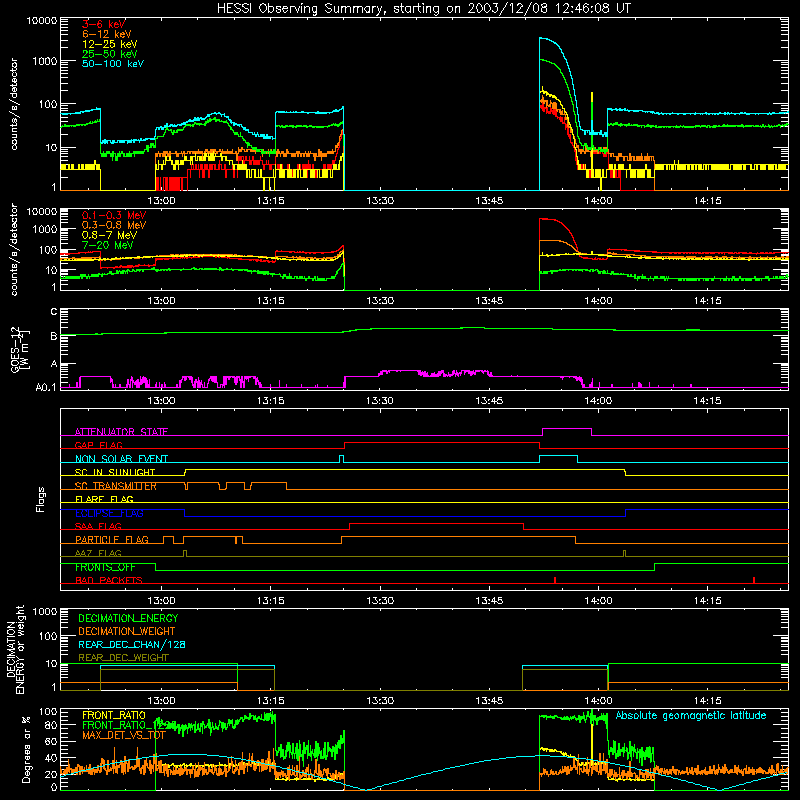Viewport: 800px width, 800px height.
Task: Click the "Degrees or %" axis label
Action: pyautogui.click(x=26, y=749)
